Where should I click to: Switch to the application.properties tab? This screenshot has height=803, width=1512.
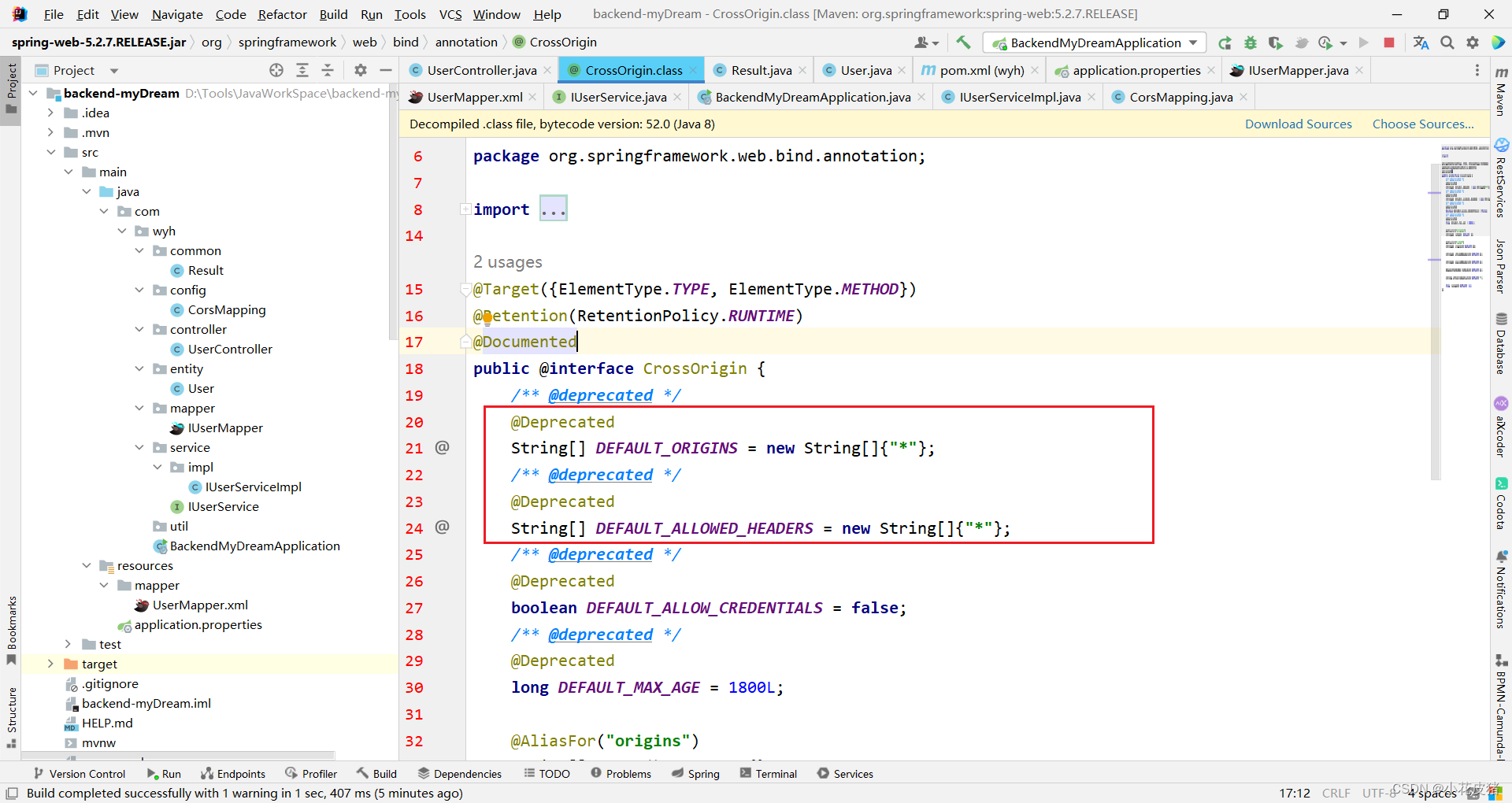point(1136,70)
